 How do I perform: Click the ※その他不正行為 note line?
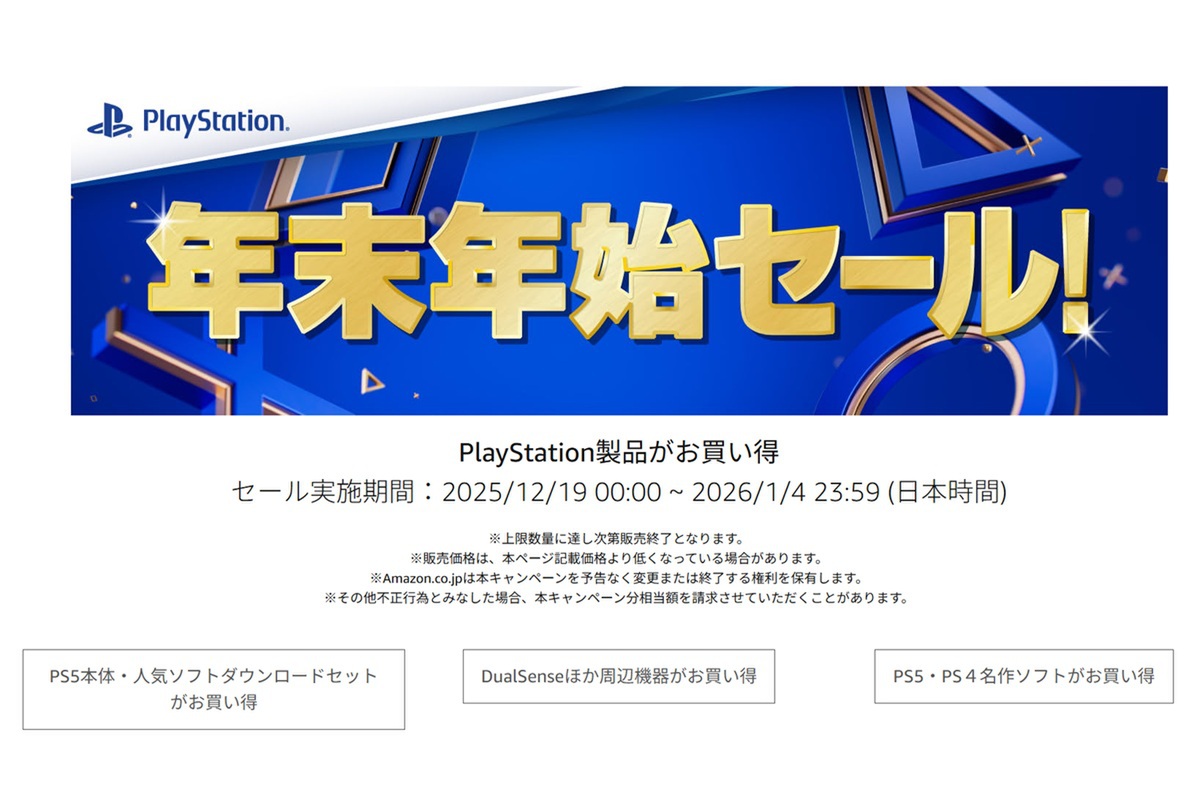click(x=619, y=598)
